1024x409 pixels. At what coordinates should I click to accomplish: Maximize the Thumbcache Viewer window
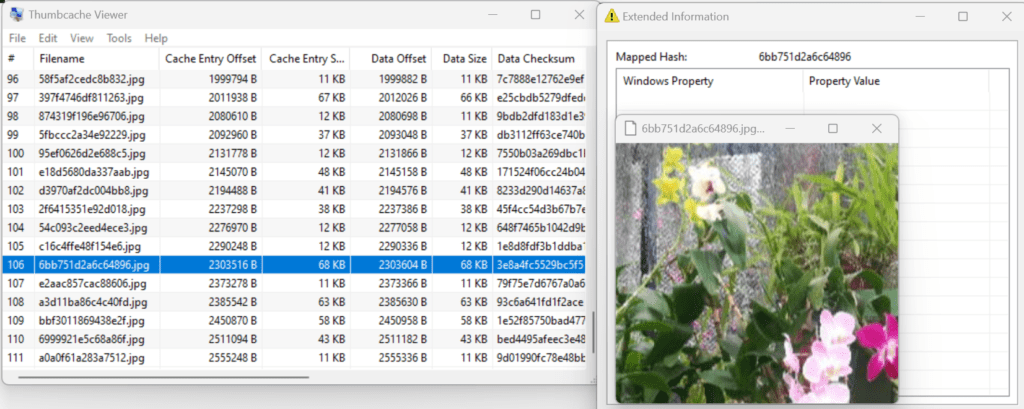(536, 15)
